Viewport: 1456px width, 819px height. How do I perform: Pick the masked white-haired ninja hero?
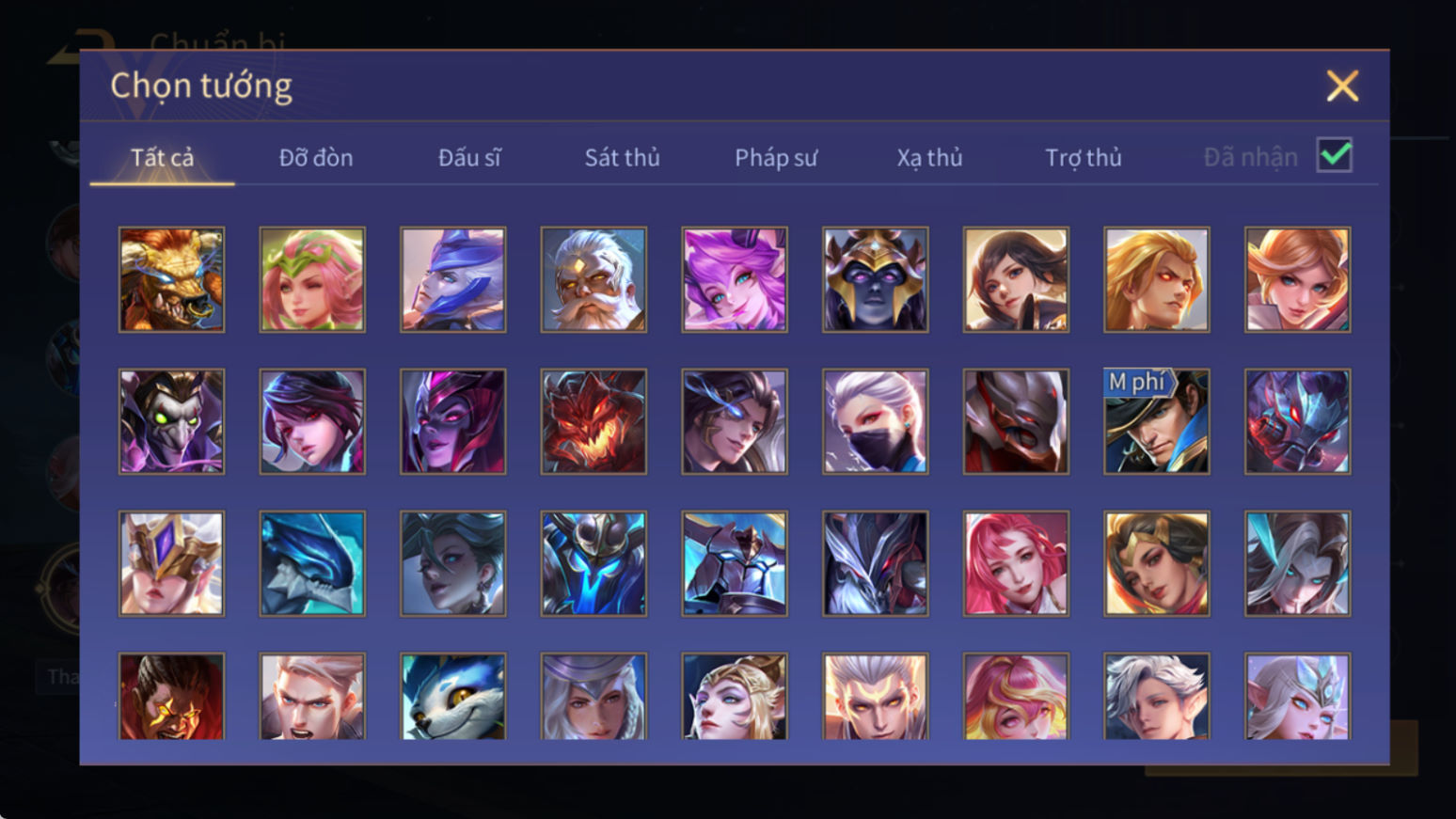point(876,421)
